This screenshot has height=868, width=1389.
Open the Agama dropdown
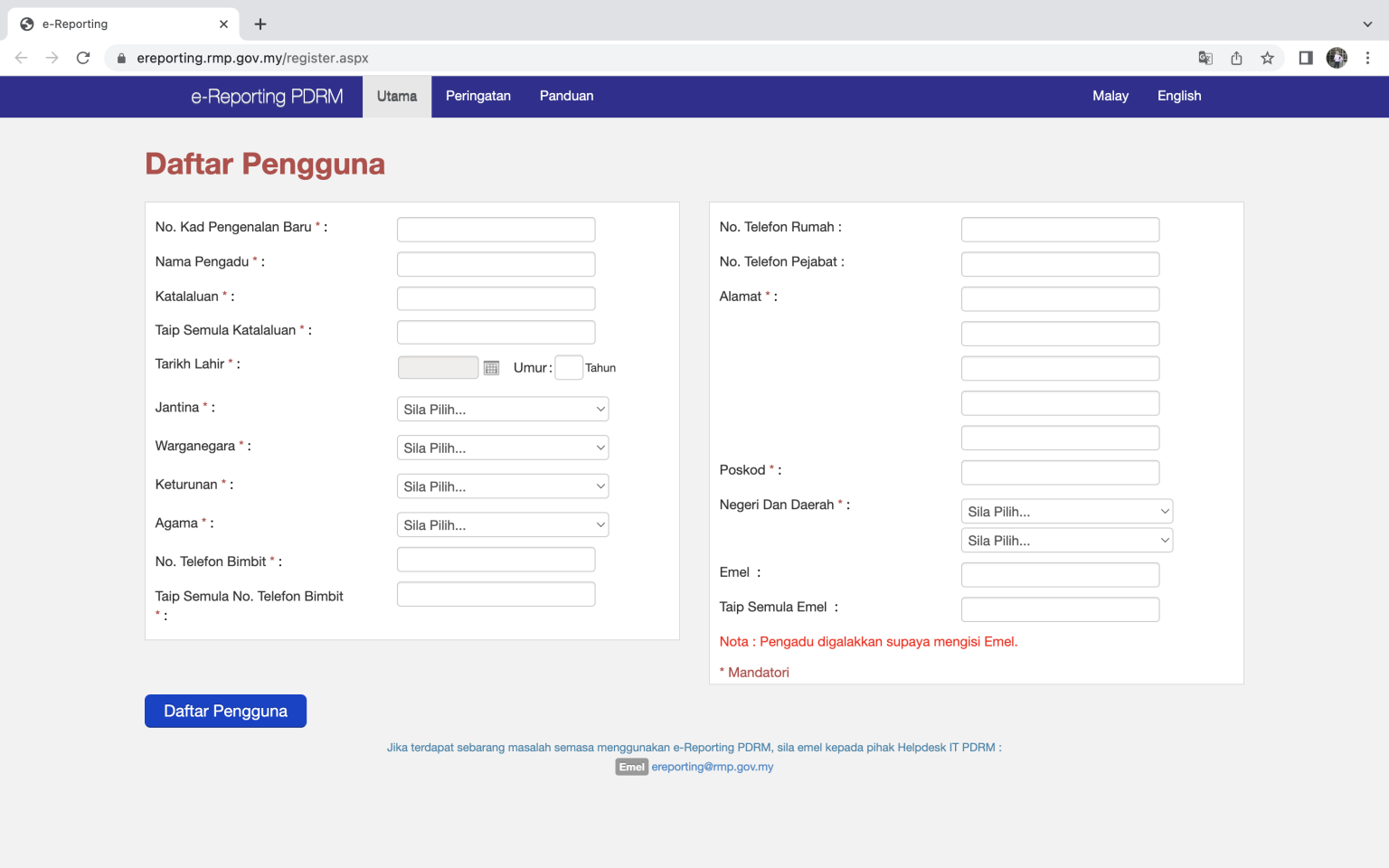pos(503,524)
